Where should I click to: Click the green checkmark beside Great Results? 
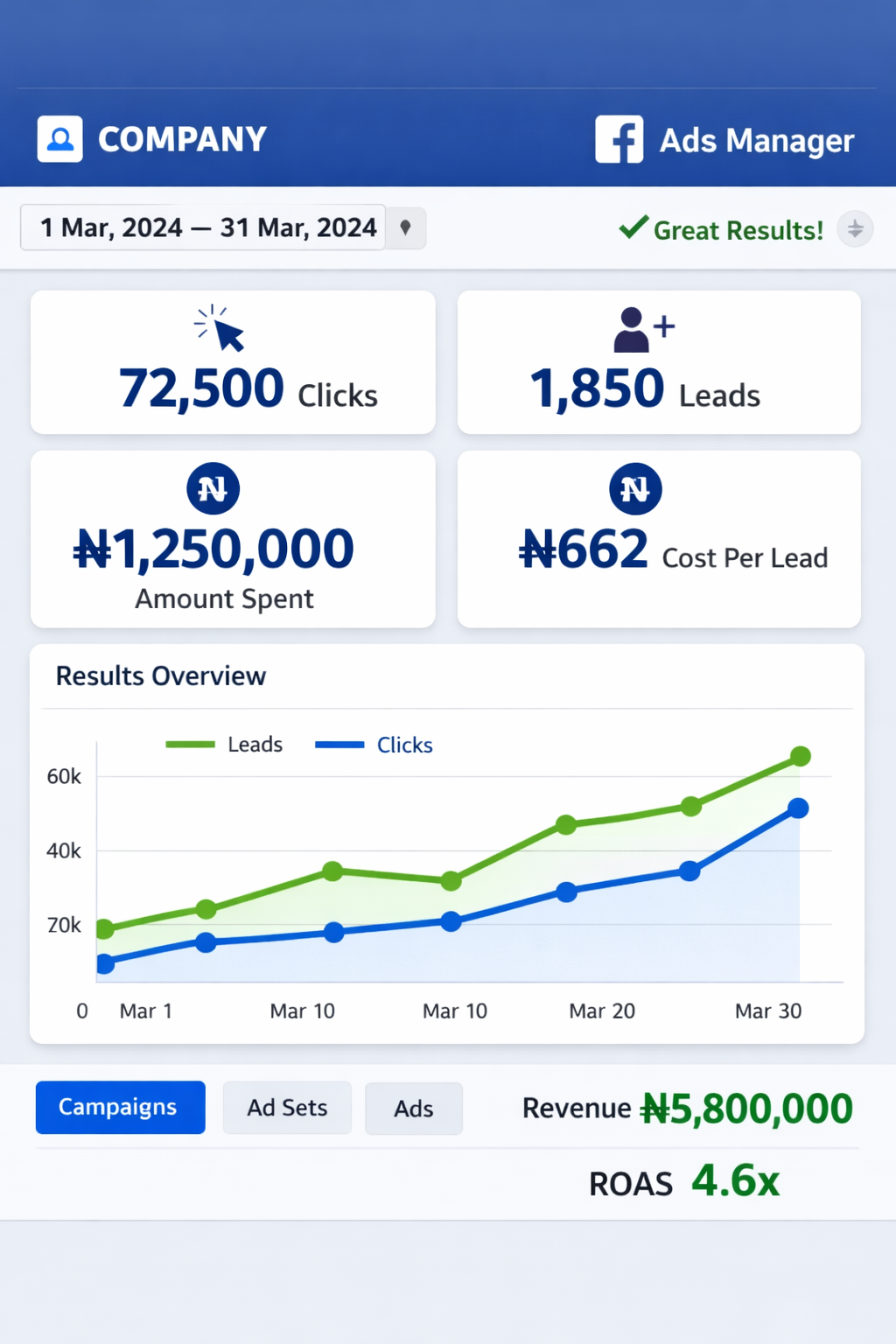[633, 227]
